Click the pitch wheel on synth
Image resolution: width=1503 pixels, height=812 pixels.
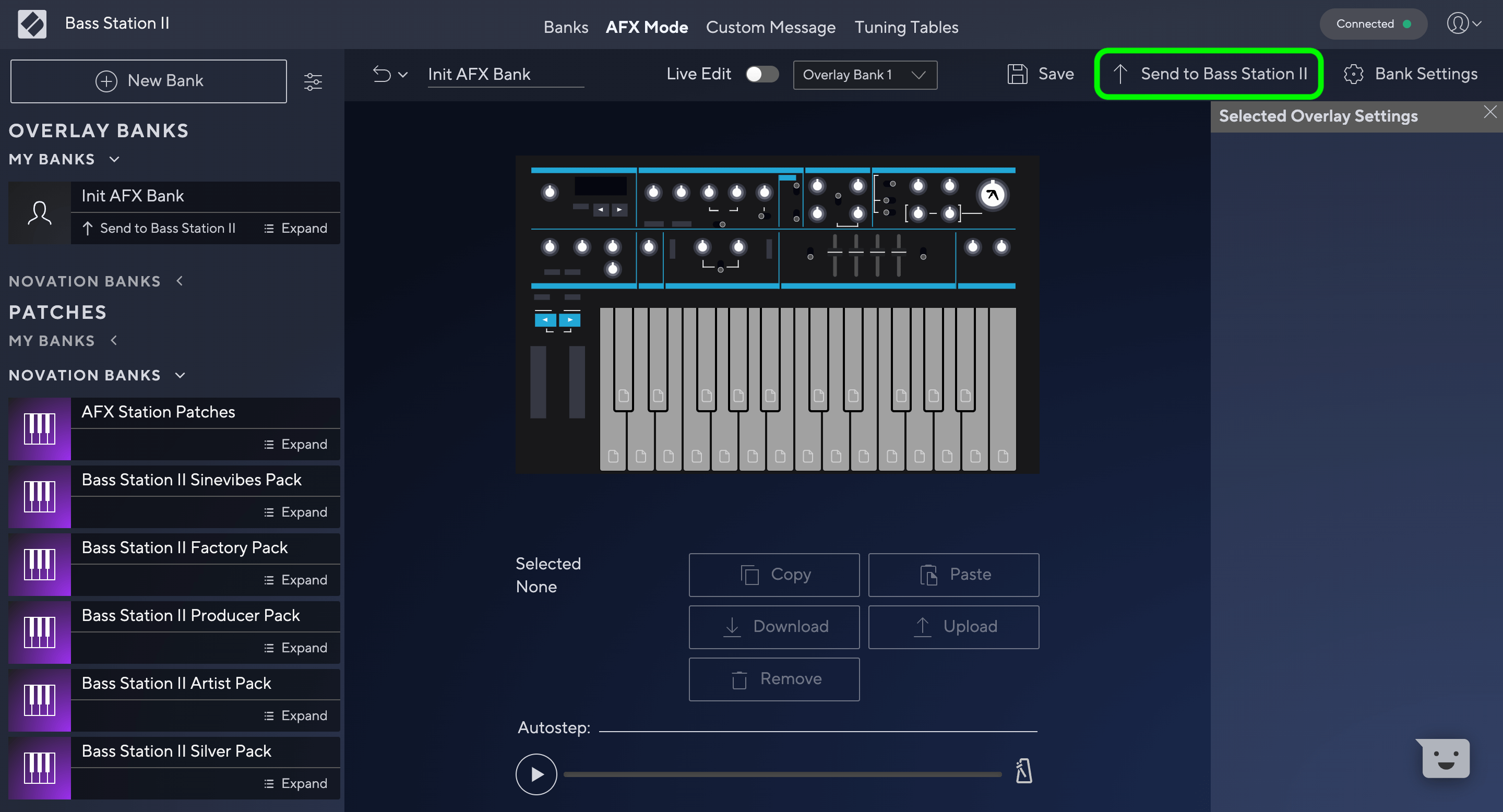pos(538,382)
